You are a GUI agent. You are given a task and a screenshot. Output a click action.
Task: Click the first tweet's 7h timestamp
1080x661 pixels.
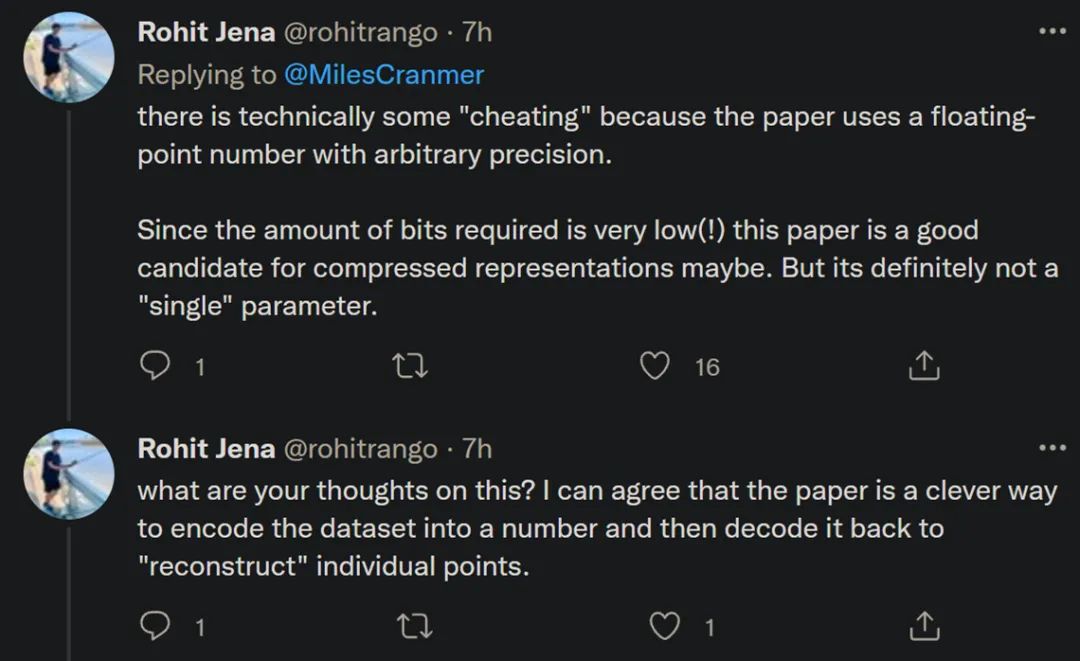(477, 32)
